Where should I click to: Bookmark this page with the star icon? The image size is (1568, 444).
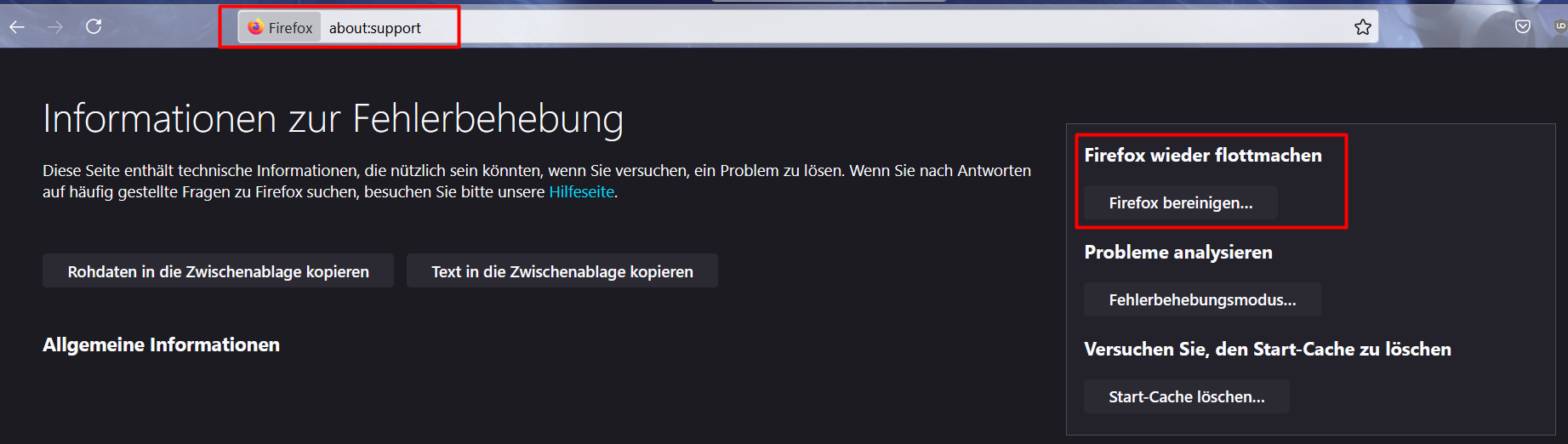click(x=1363, y=27)
